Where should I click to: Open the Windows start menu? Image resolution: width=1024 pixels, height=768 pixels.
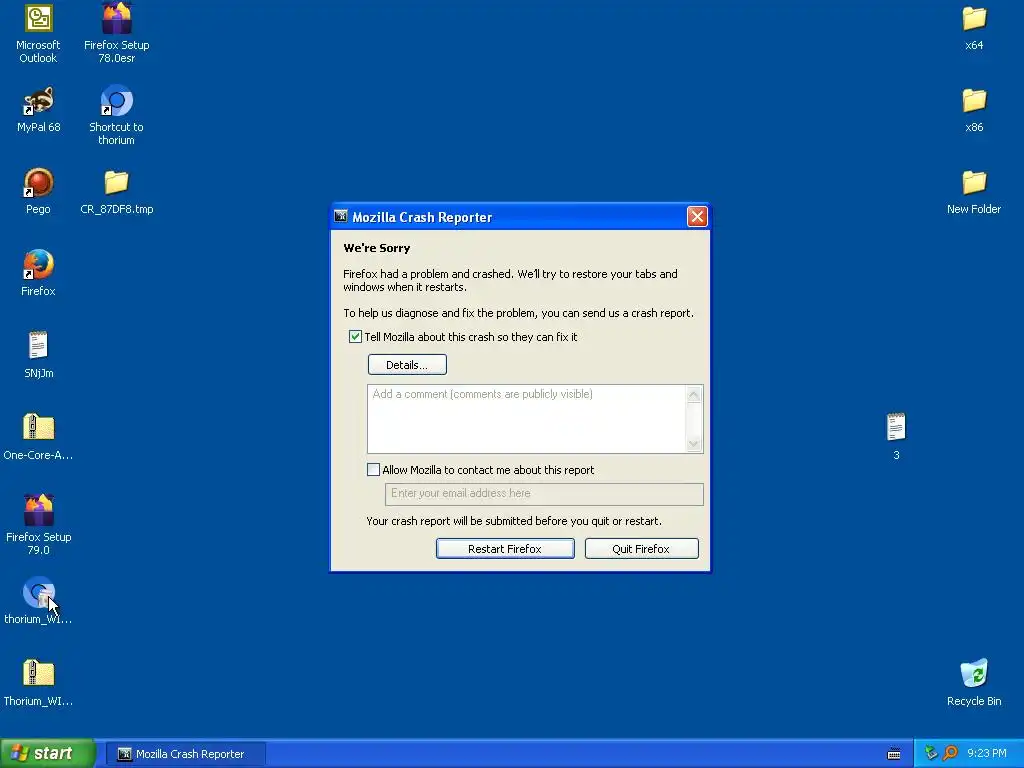point(47,754)
